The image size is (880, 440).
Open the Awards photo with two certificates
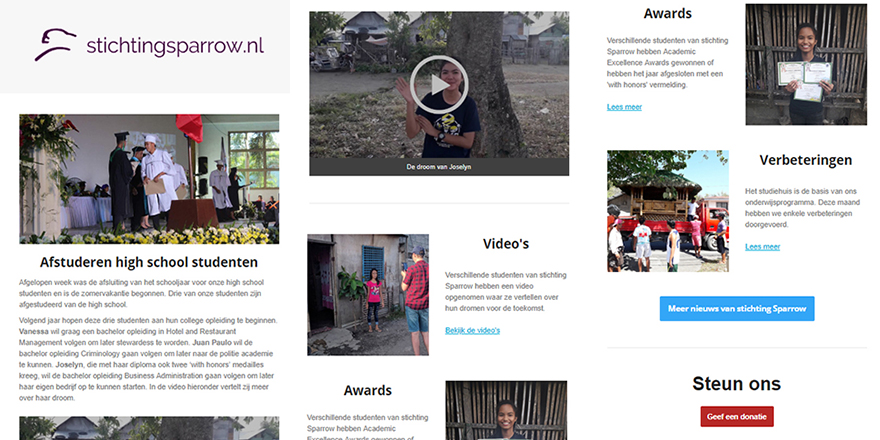[x=805, y=64]
